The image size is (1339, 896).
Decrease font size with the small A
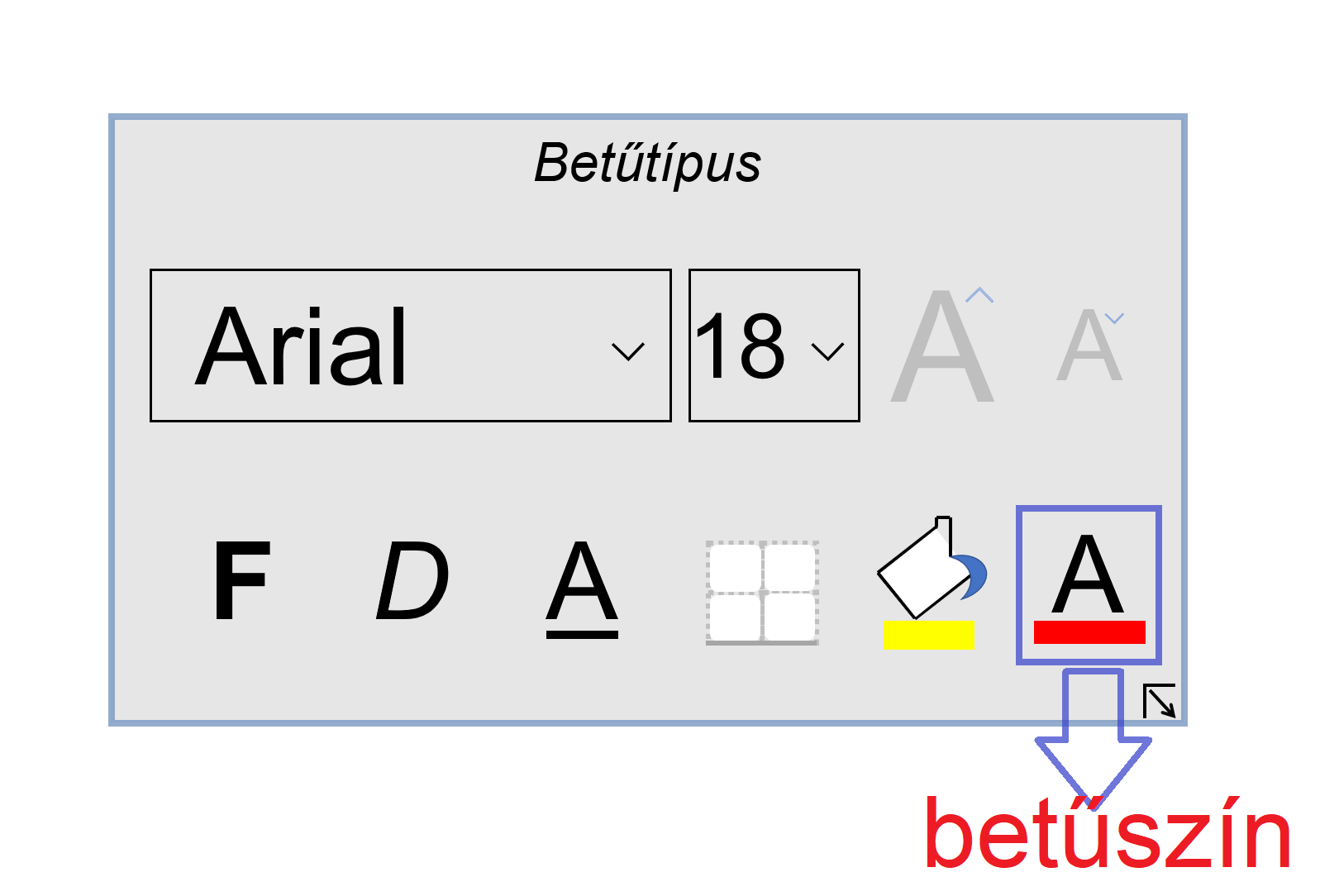click(x=1090, y=346)
